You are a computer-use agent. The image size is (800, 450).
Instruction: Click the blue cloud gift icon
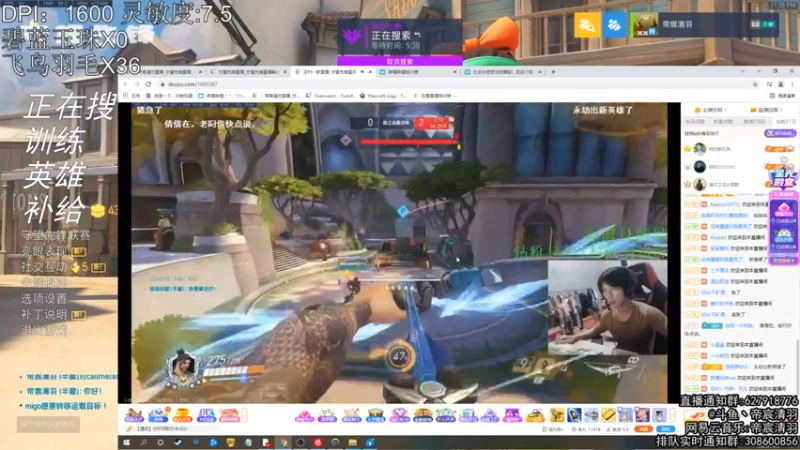pyautogui.click(x=158, y=415)
